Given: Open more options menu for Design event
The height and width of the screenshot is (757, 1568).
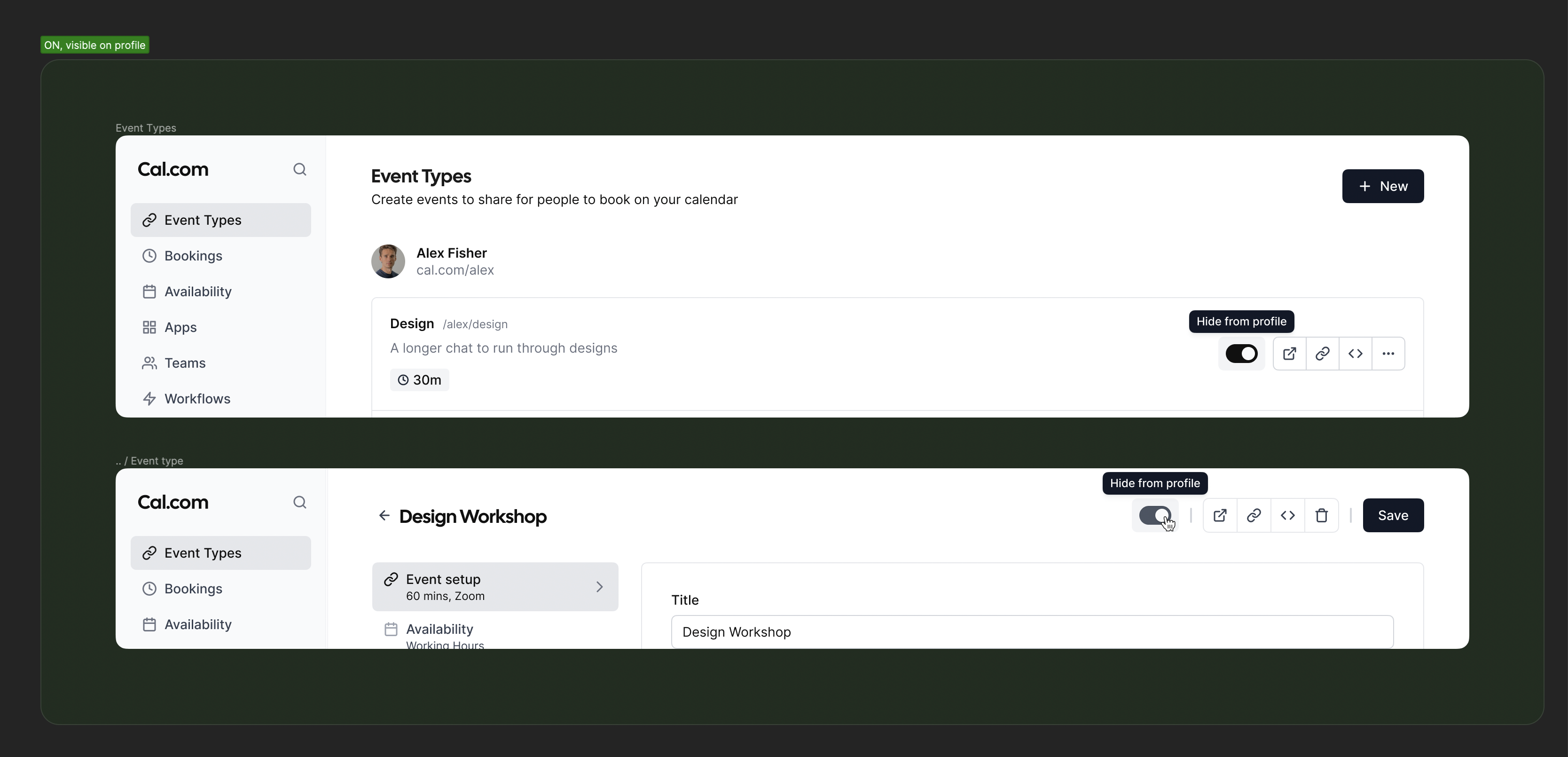Looking at the screenshot, I should [1388, 354].
